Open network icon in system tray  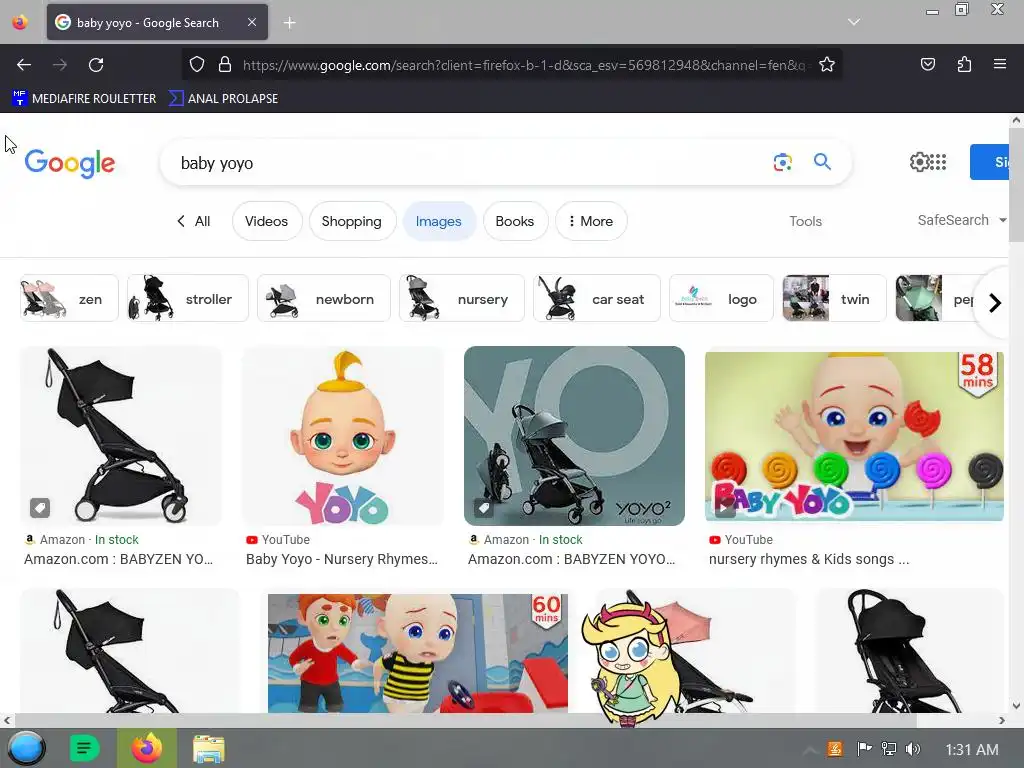click(888, 749)
